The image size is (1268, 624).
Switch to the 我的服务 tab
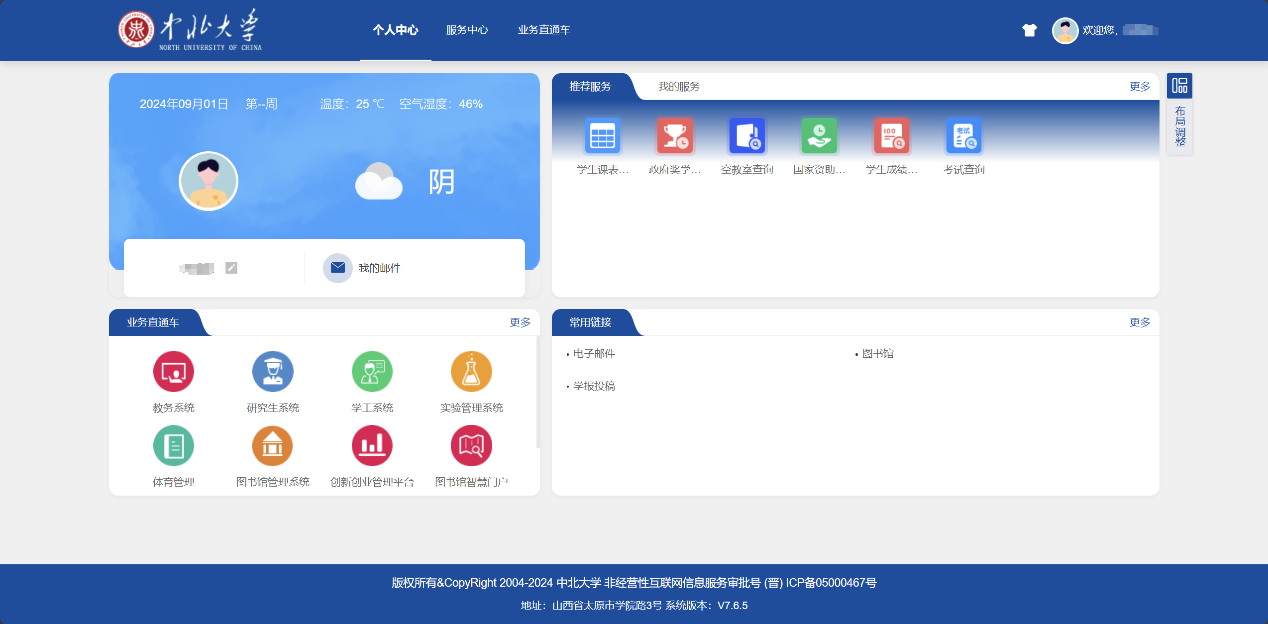pos(678,87)
